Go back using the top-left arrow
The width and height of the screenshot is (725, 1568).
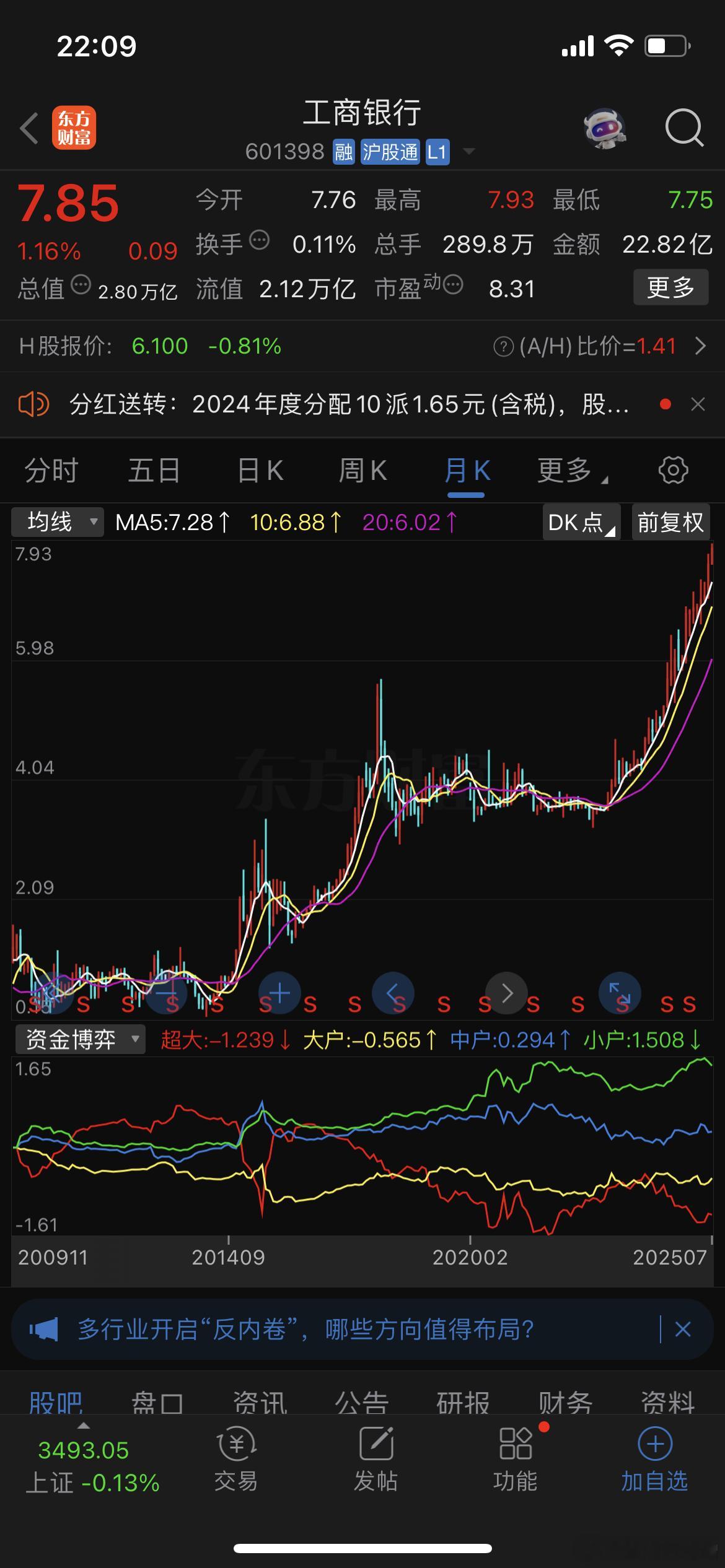click(29, 129)
